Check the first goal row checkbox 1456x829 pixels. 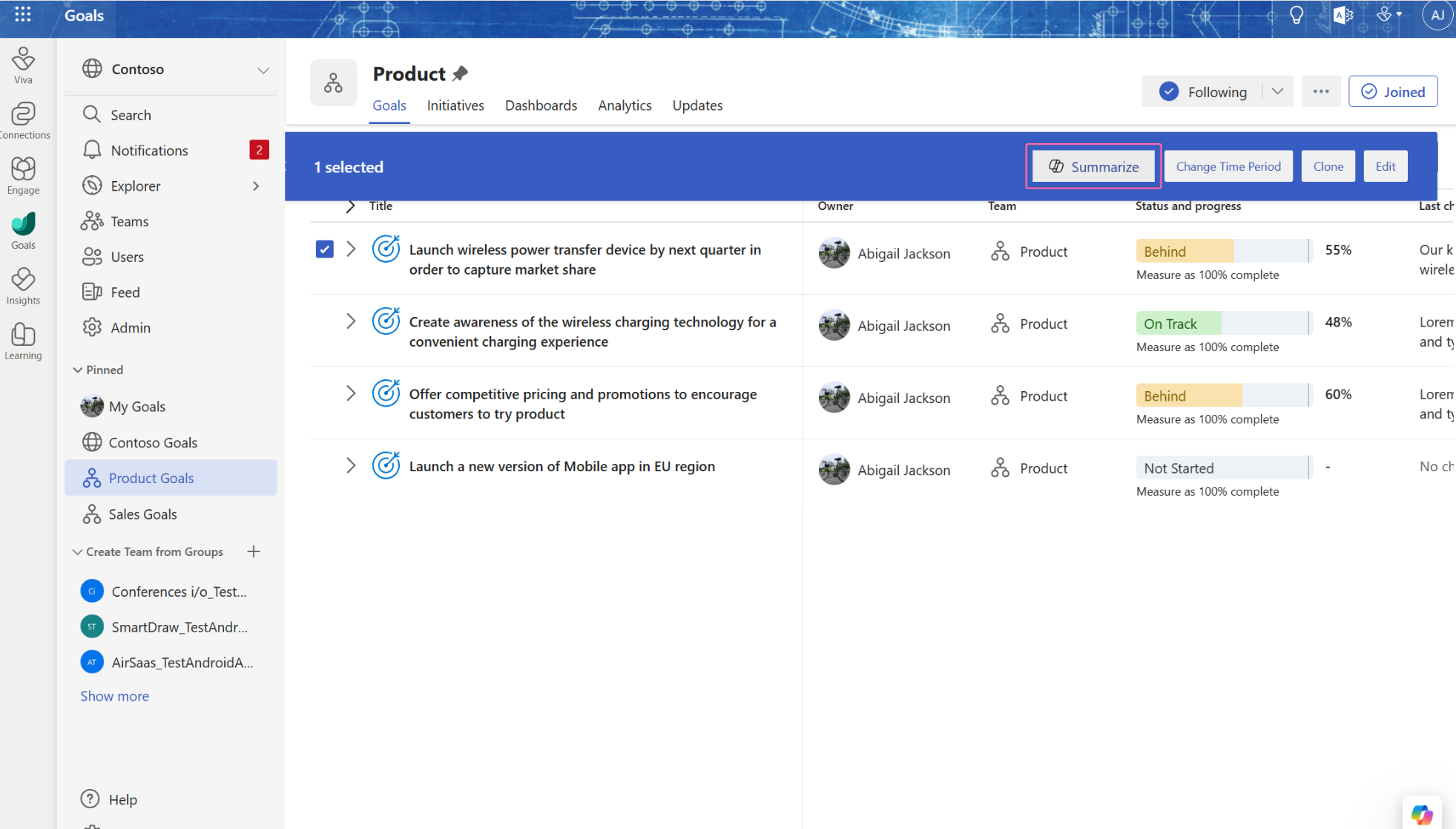[x=325, y=251]
